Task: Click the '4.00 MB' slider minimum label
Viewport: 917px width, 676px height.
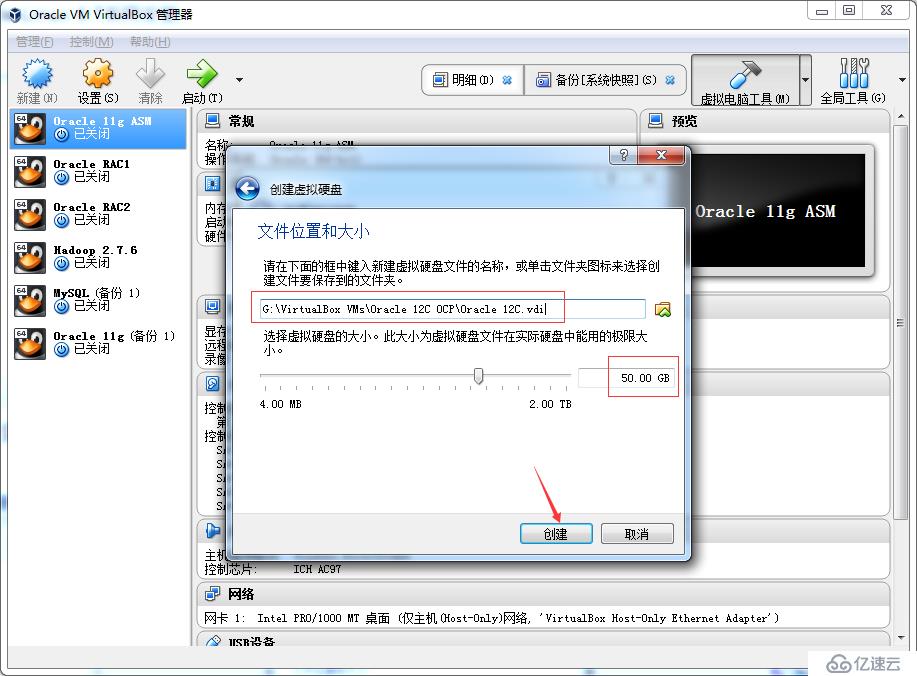Action: pyautogui.click(x=281, y=404)
